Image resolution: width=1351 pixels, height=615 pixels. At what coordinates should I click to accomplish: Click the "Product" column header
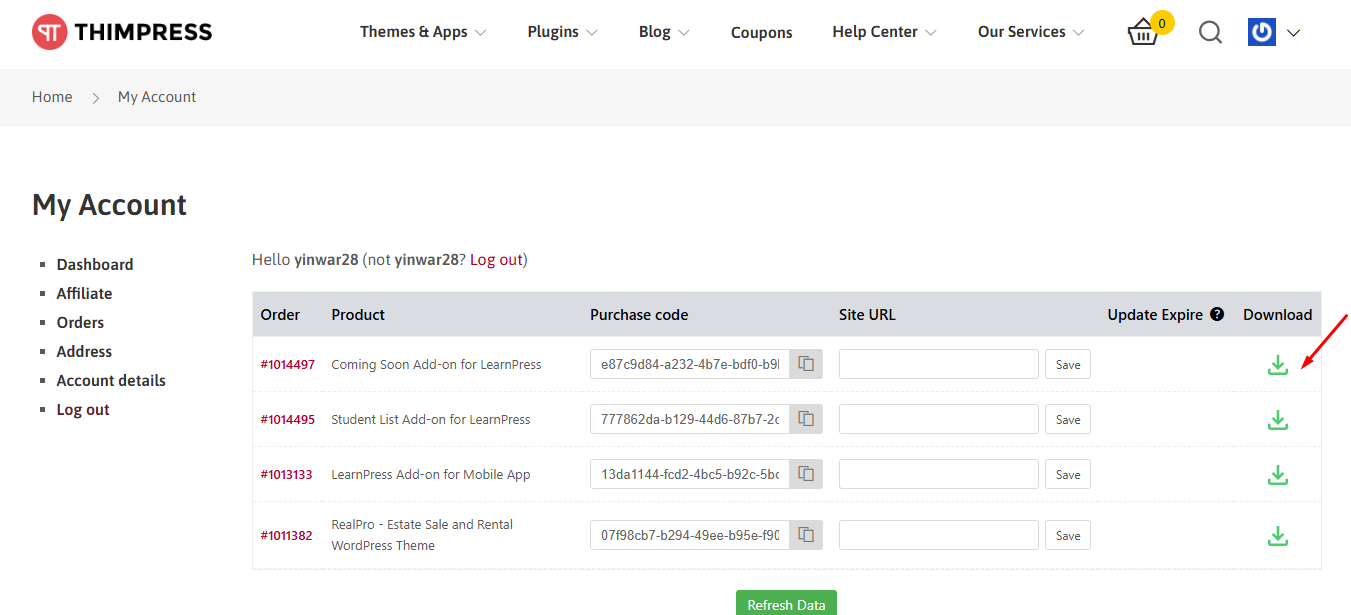358,315
